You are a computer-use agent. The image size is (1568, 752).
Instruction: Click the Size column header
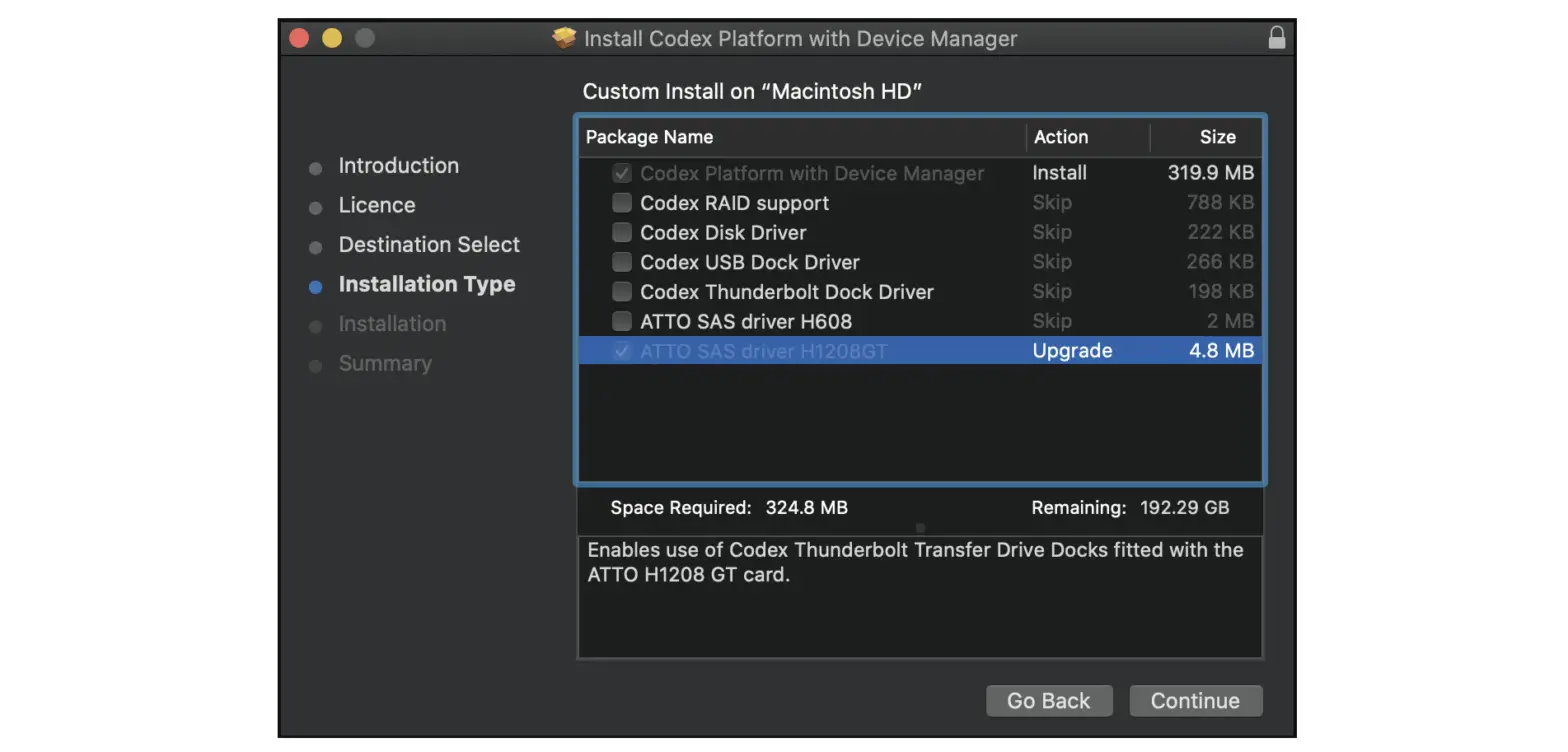coord(1217,137)
